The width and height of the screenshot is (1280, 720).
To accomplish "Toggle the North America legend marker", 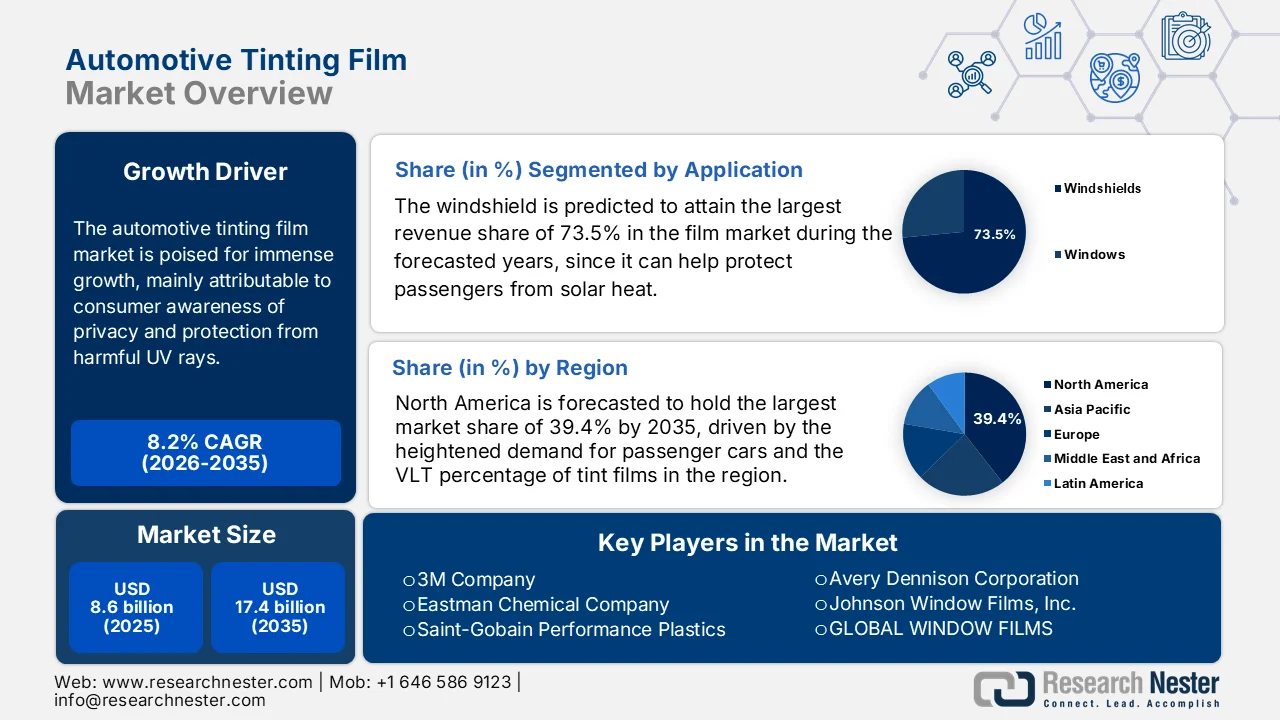I will [1046, 384].
